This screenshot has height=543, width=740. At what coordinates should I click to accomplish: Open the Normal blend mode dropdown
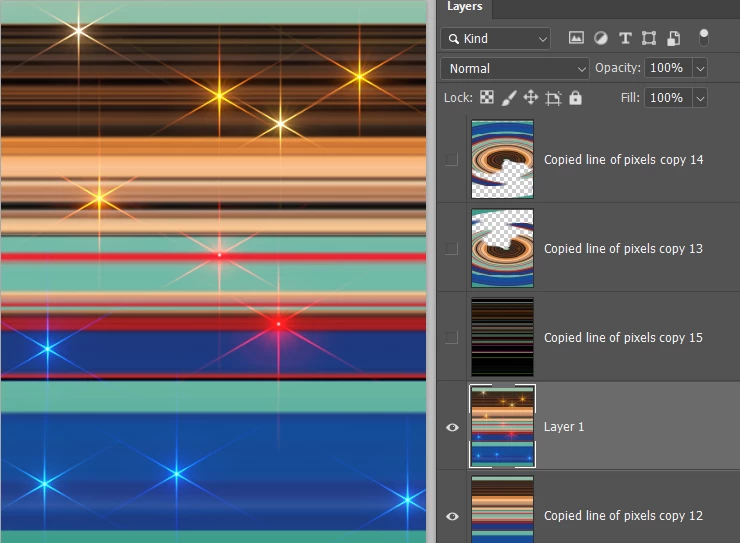pos(514,68)
